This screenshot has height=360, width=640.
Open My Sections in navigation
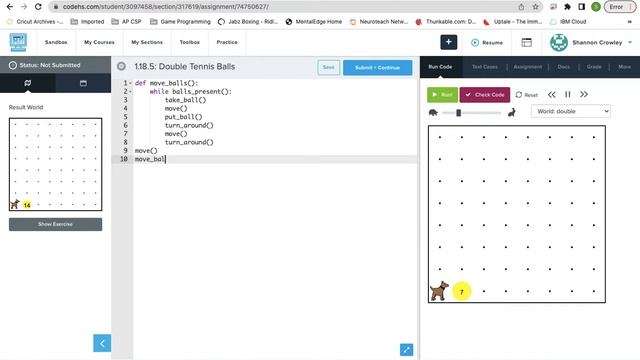pos(147,42)
